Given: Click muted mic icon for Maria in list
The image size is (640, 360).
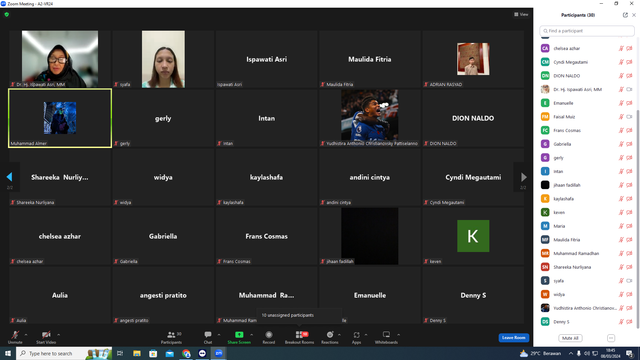Looking at the screenshot, I should [621, 226].
